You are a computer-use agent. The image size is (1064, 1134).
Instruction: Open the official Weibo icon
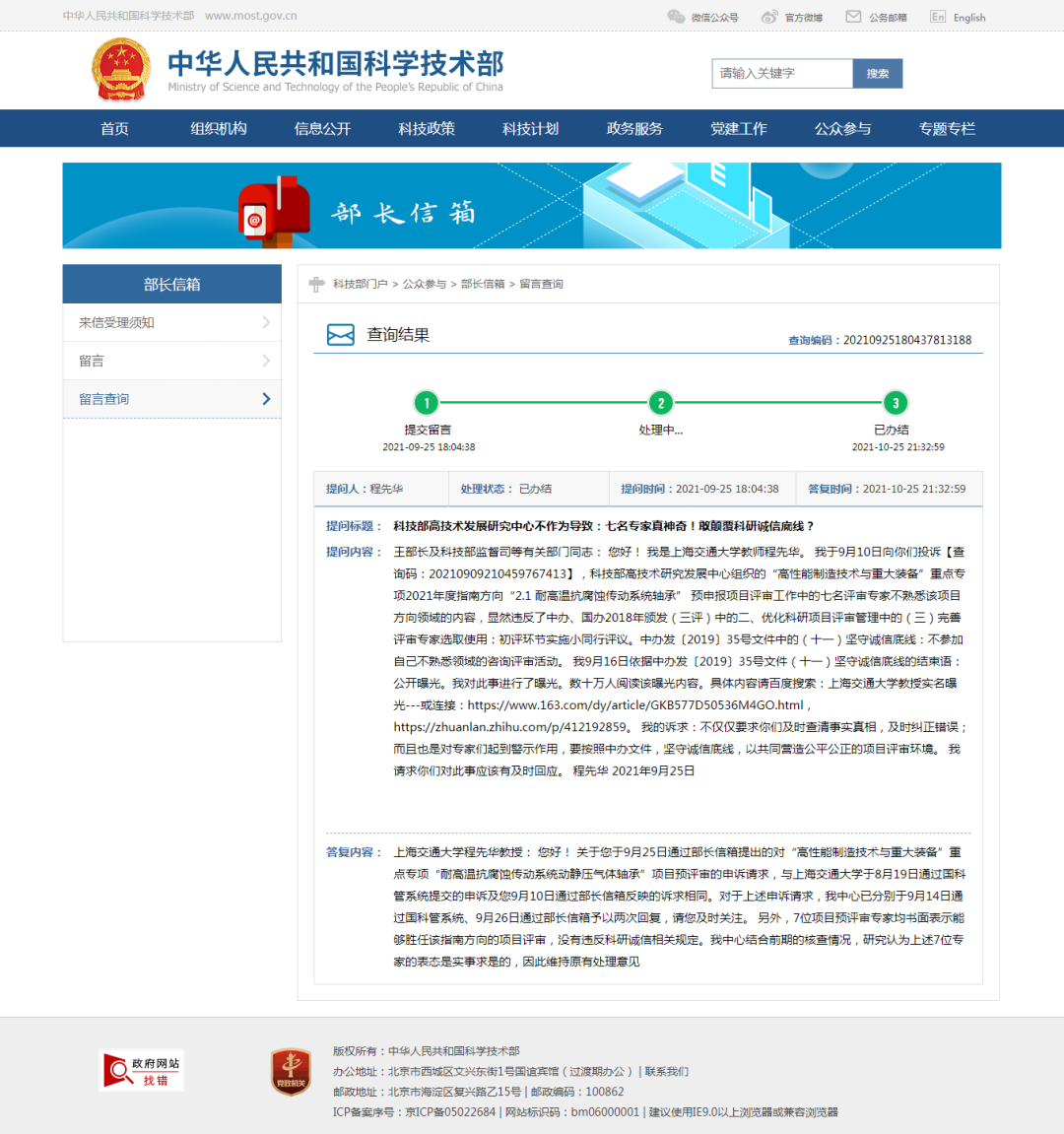pyautogui.click(x=769, y=17)
